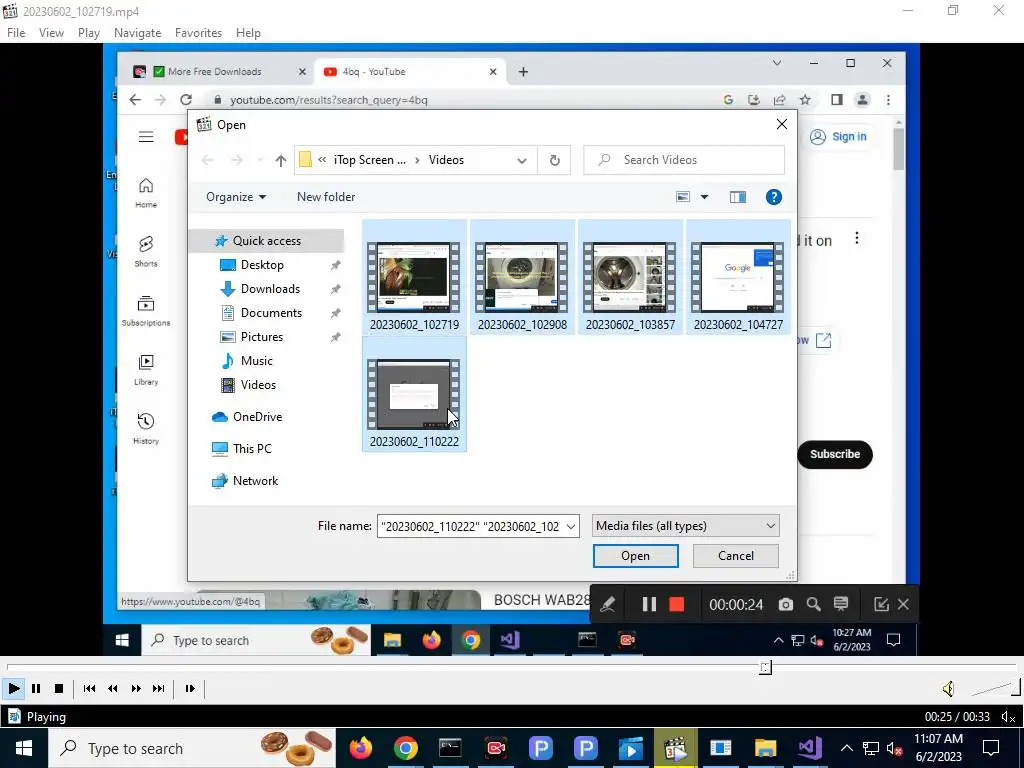Open YouTube Shorts in sidebar
The width and height of the screenshot is (1024, 768).
146,251
